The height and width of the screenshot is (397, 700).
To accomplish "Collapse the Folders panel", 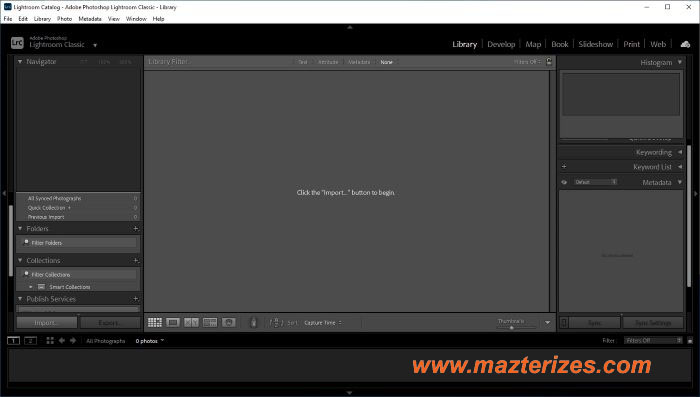I will point(20,228).
